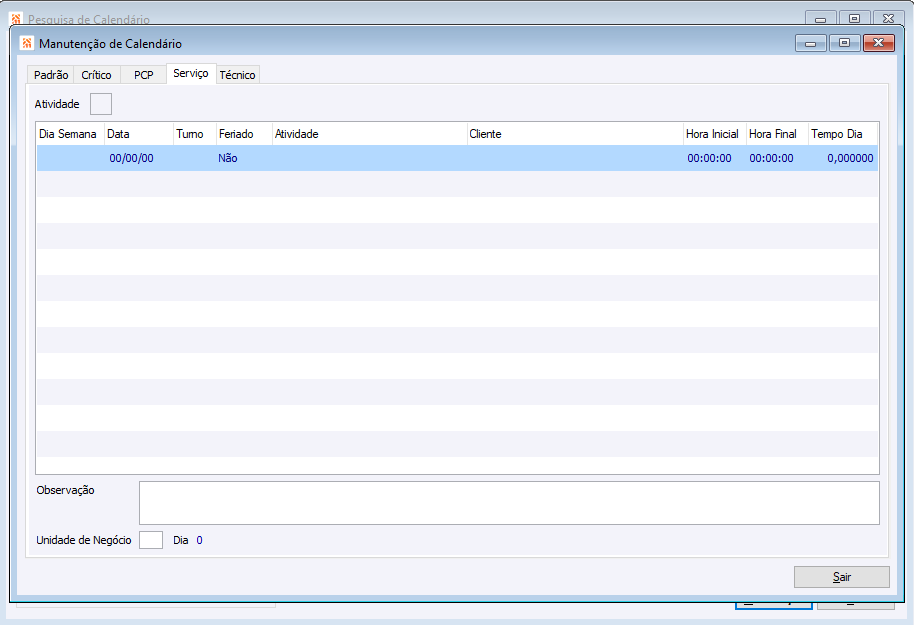Close the Pesquisa de Calendário background window

point(888,19)
